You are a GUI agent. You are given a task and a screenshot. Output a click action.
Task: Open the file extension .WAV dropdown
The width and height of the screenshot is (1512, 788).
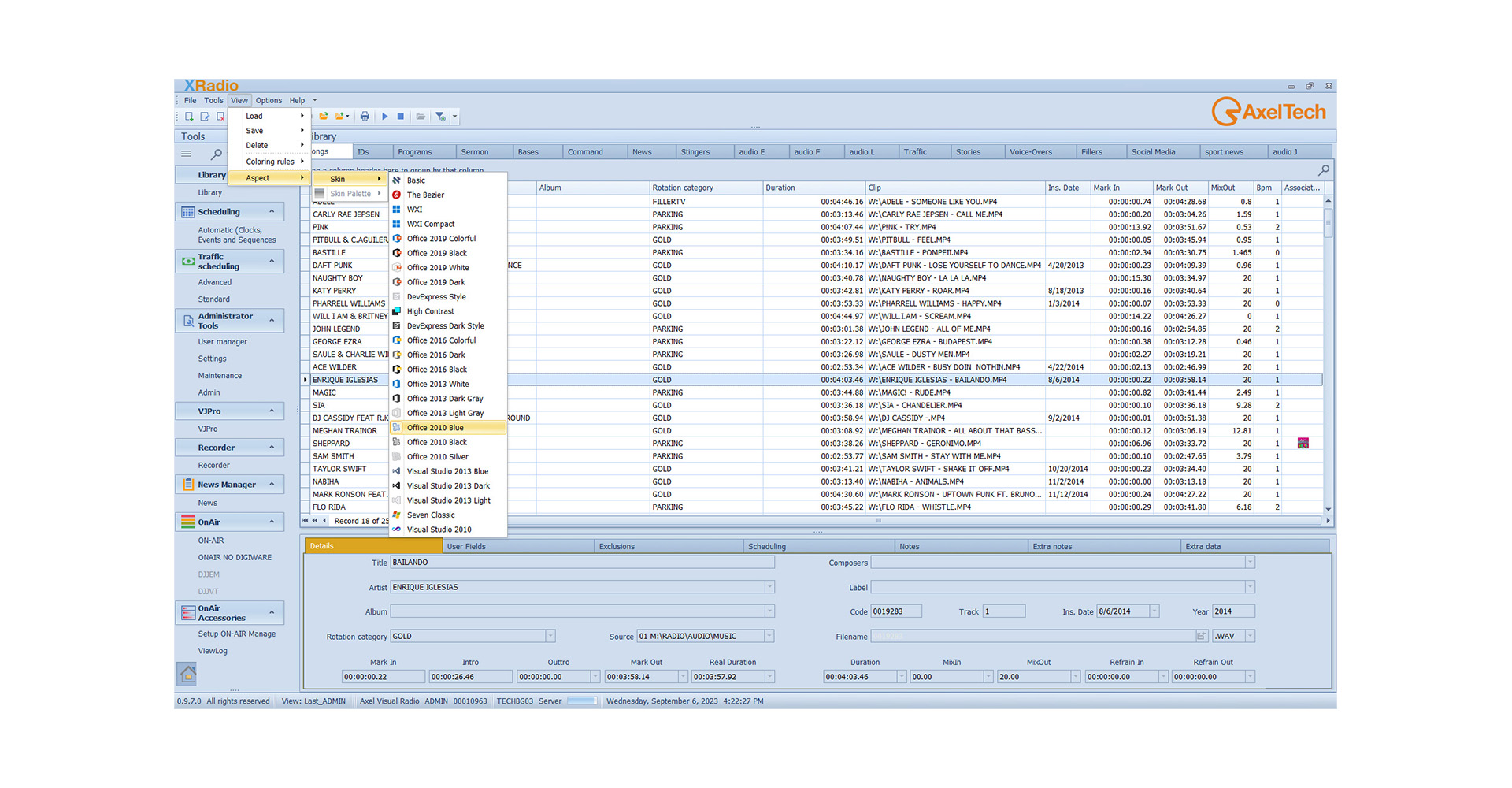pos(1250,636)
